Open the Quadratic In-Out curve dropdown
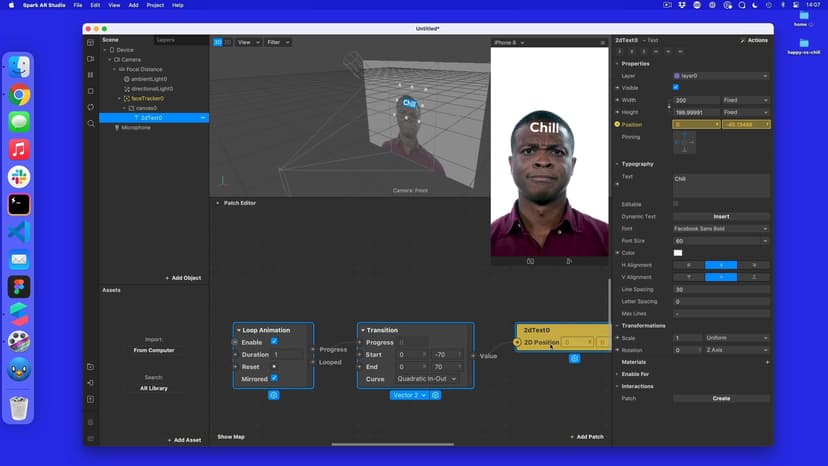828x466 pixels. coord(426,379)
